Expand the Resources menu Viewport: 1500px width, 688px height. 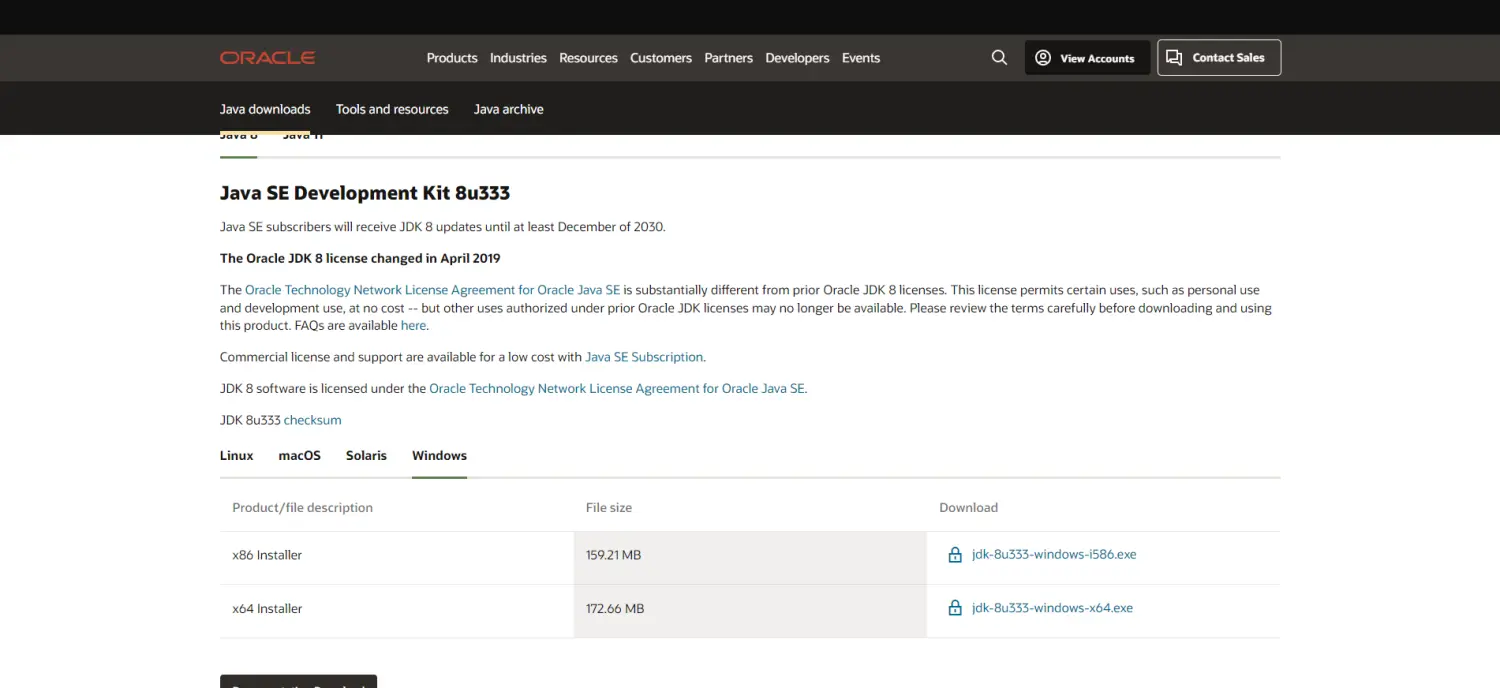tap(588, 58)
